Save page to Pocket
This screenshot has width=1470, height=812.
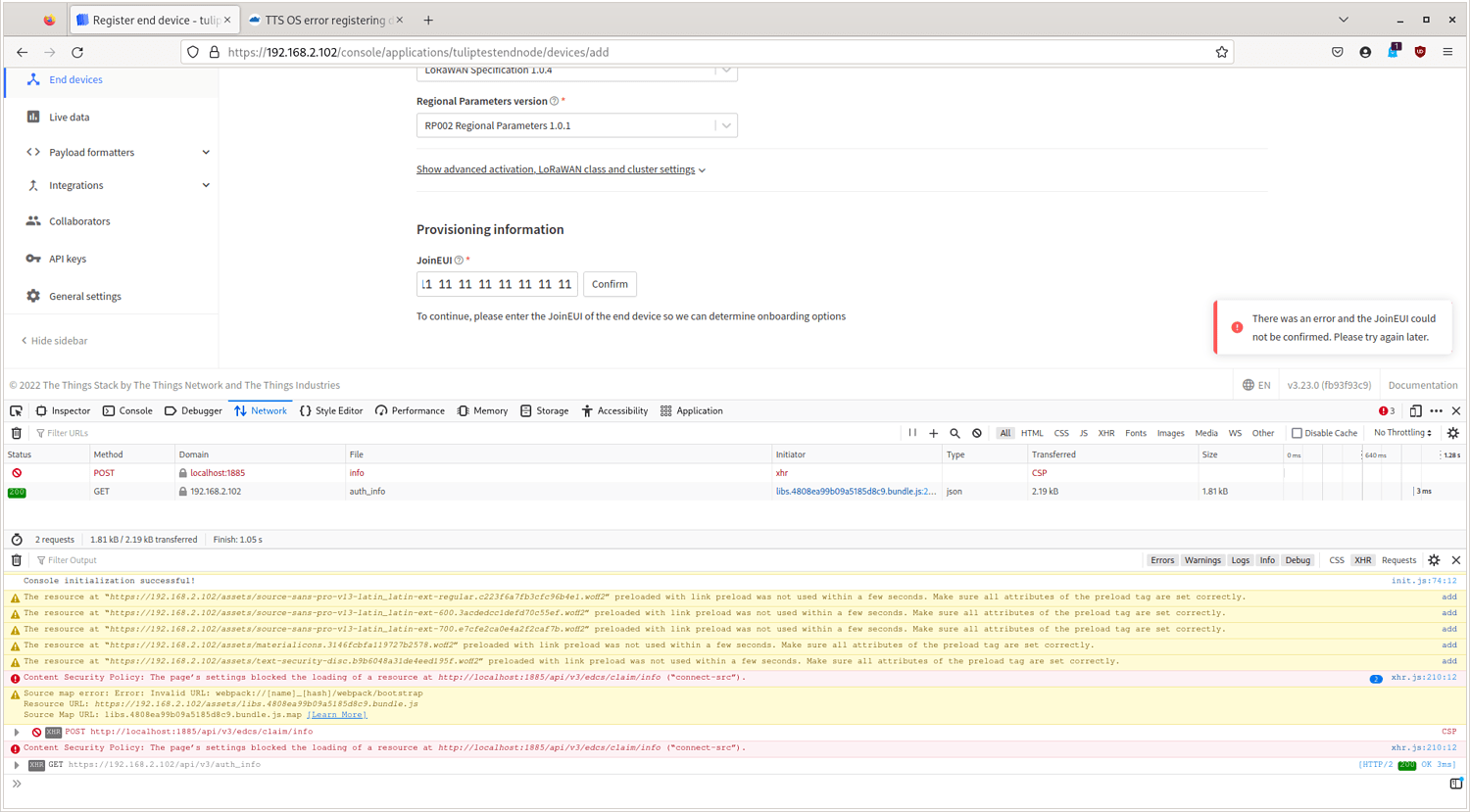pyautogui.click(x=1338, y=52)
